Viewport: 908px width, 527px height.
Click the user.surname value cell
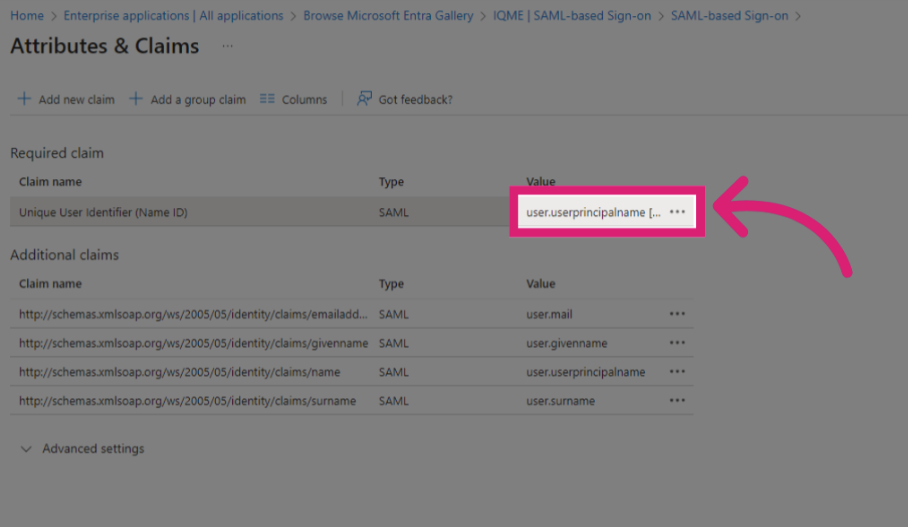point(560,401)
